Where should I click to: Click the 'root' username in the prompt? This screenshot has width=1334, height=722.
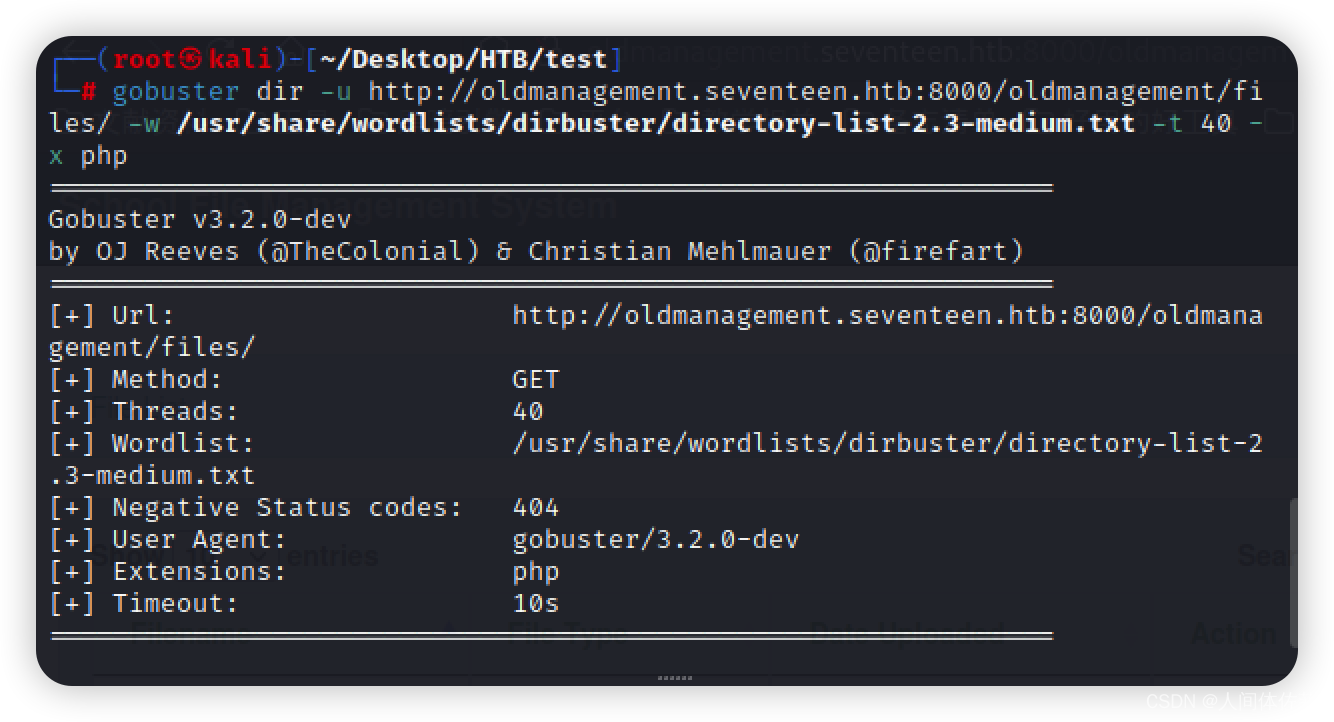tap(144, 59)
